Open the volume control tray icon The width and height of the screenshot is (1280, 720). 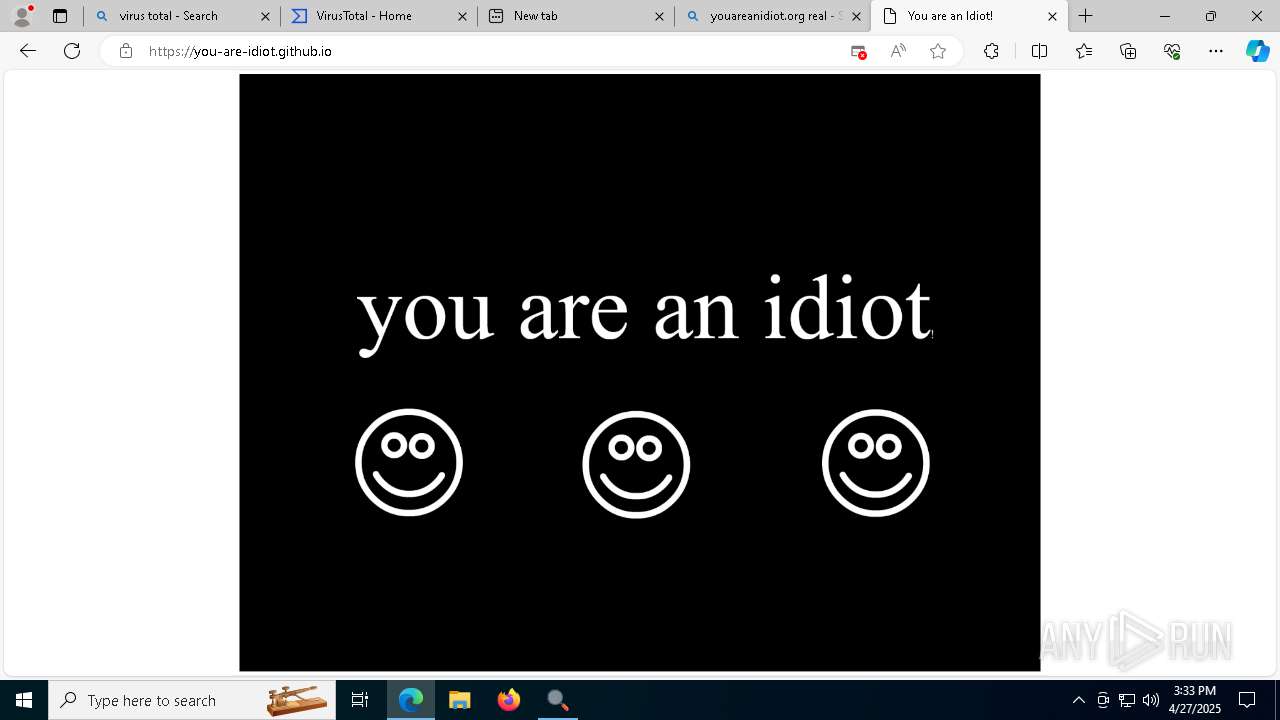coord(1151,700)
